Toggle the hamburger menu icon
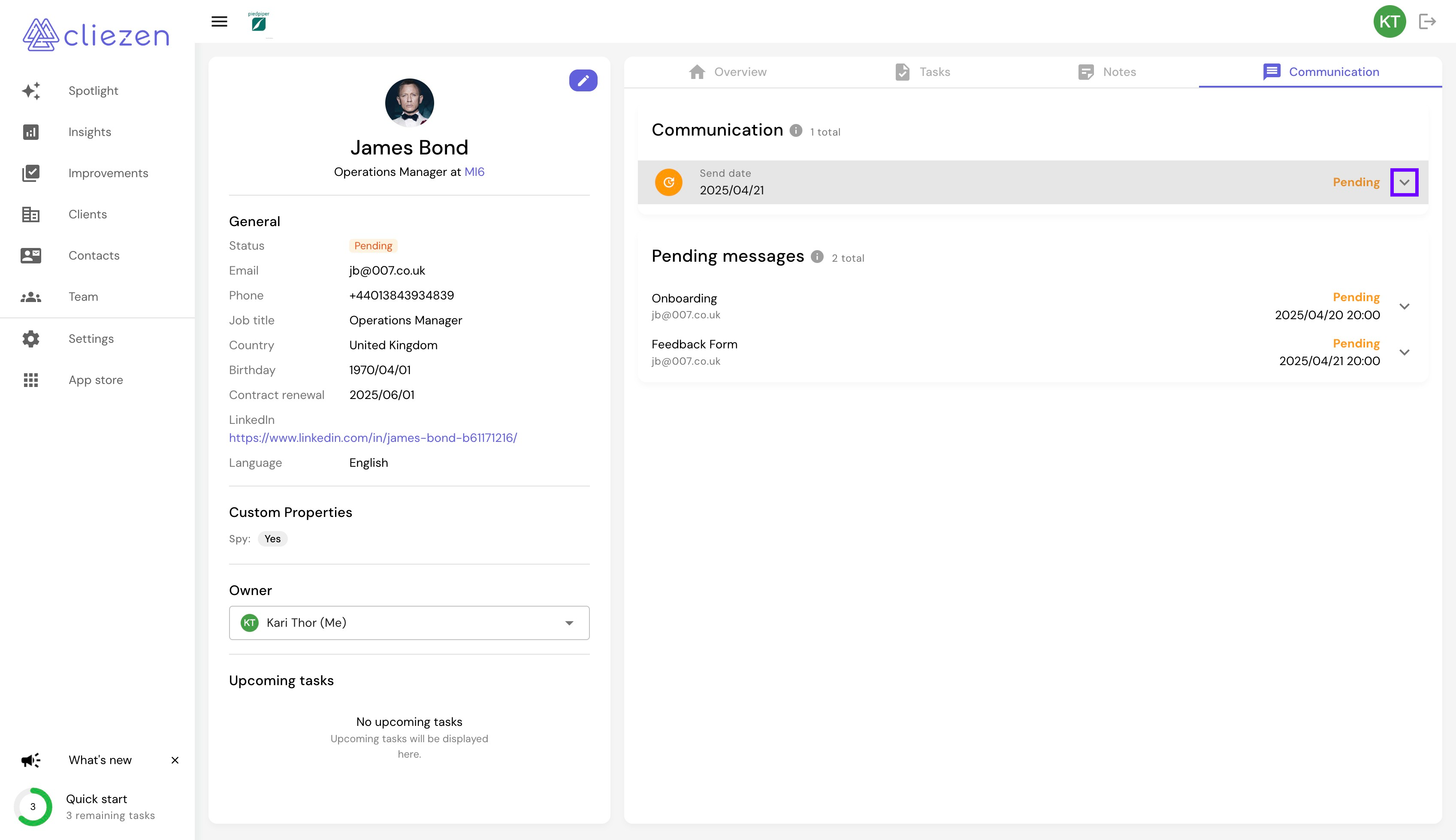Image resolution: width=1456 pixels, height=840 pixels. 219,22
